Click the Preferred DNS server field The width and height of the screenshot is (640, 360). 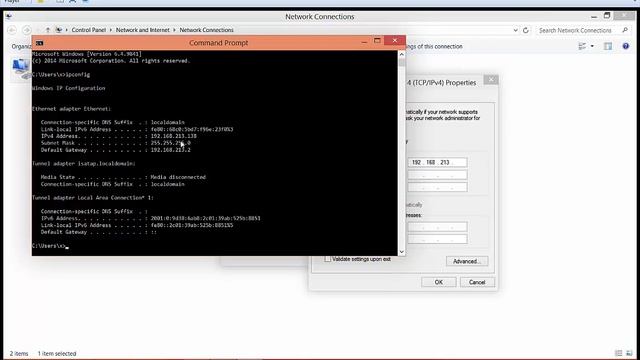point(438,227)
